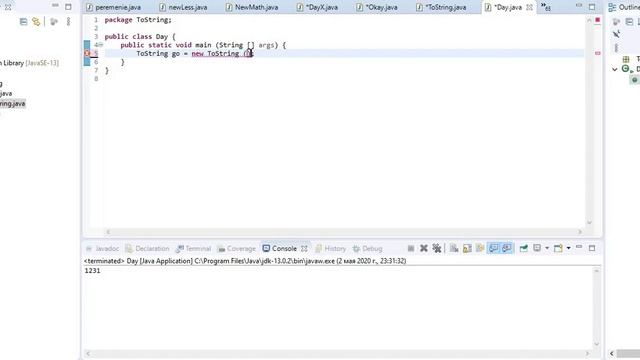Open Package Explorer filter icon

pos(53,22)
